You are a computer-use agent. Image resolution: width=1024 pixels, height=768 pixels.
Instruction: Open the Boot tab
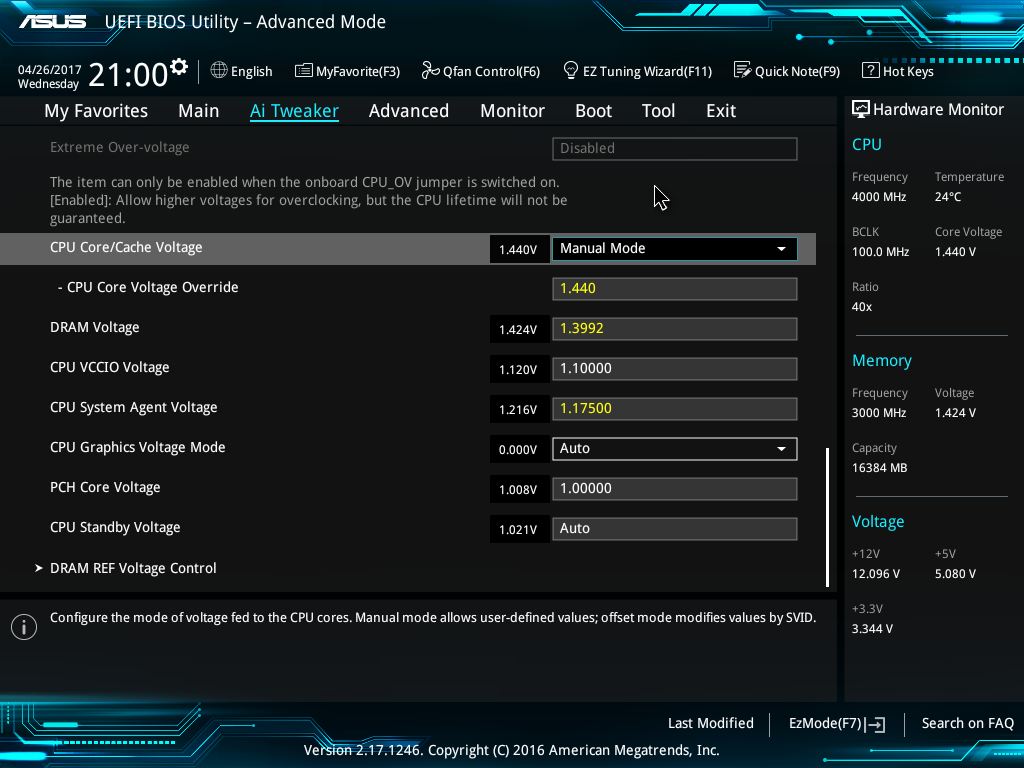point(593,111)
